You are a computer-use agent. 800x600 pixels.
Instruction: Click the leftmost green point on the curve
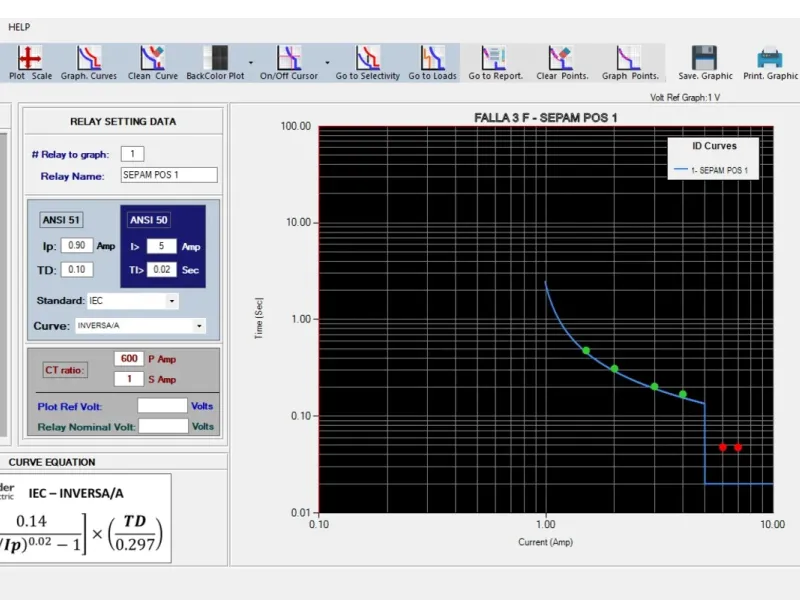pyautogui.click(x=586, y=351)
